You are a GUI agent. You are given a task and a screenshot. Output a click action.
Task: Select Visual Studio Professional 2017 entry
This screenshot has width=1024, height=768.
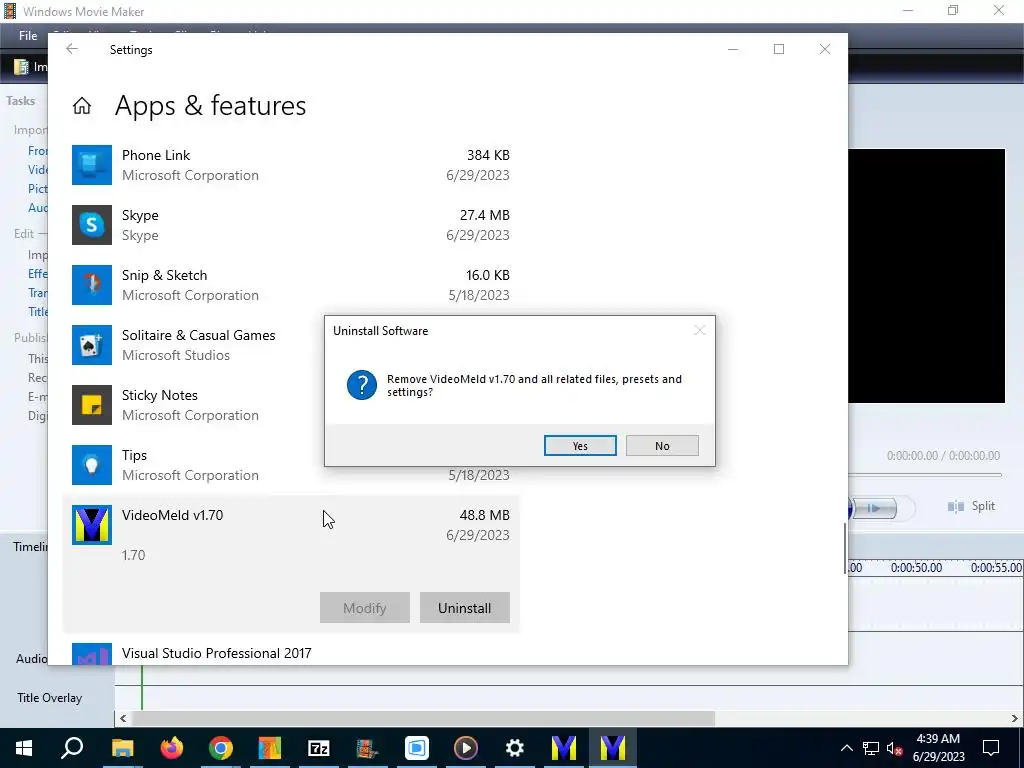click(291, 654)
